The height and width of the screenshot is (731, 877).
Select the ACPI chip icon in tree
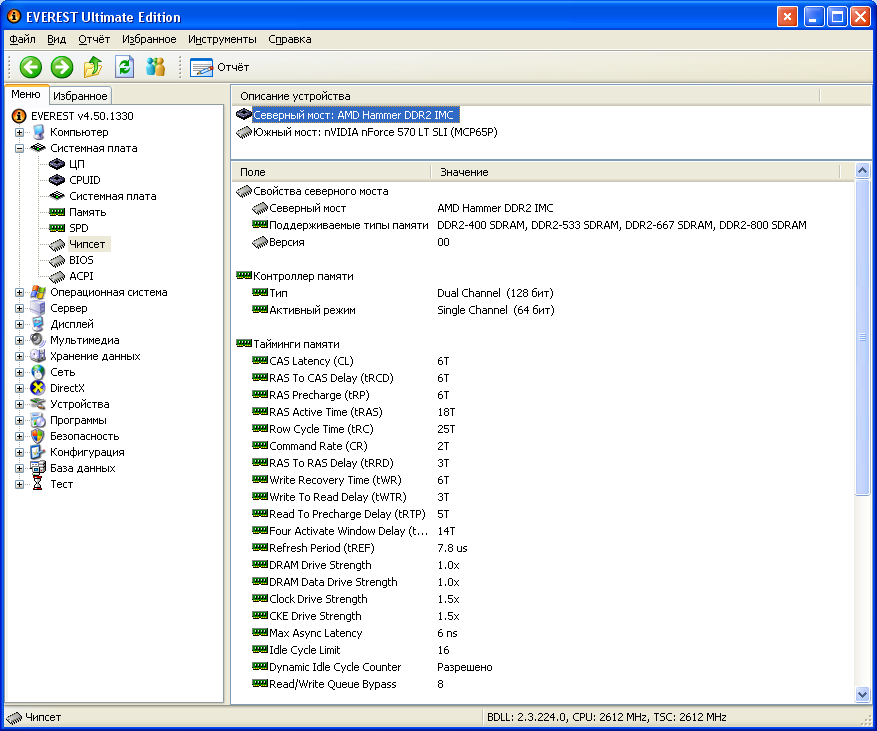(57, 276)
